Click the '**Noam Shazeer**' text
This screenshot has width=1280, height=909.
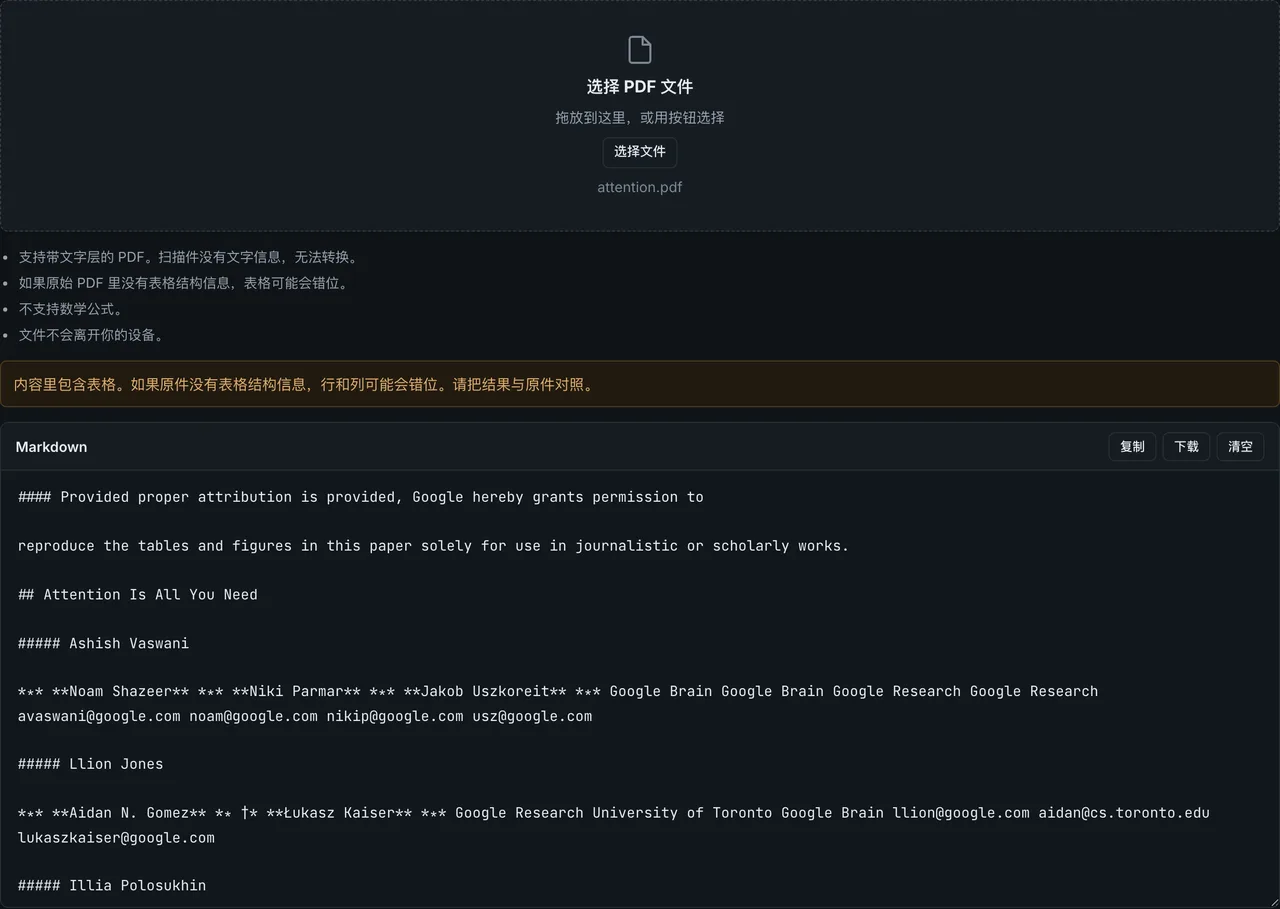coord(120,691)
